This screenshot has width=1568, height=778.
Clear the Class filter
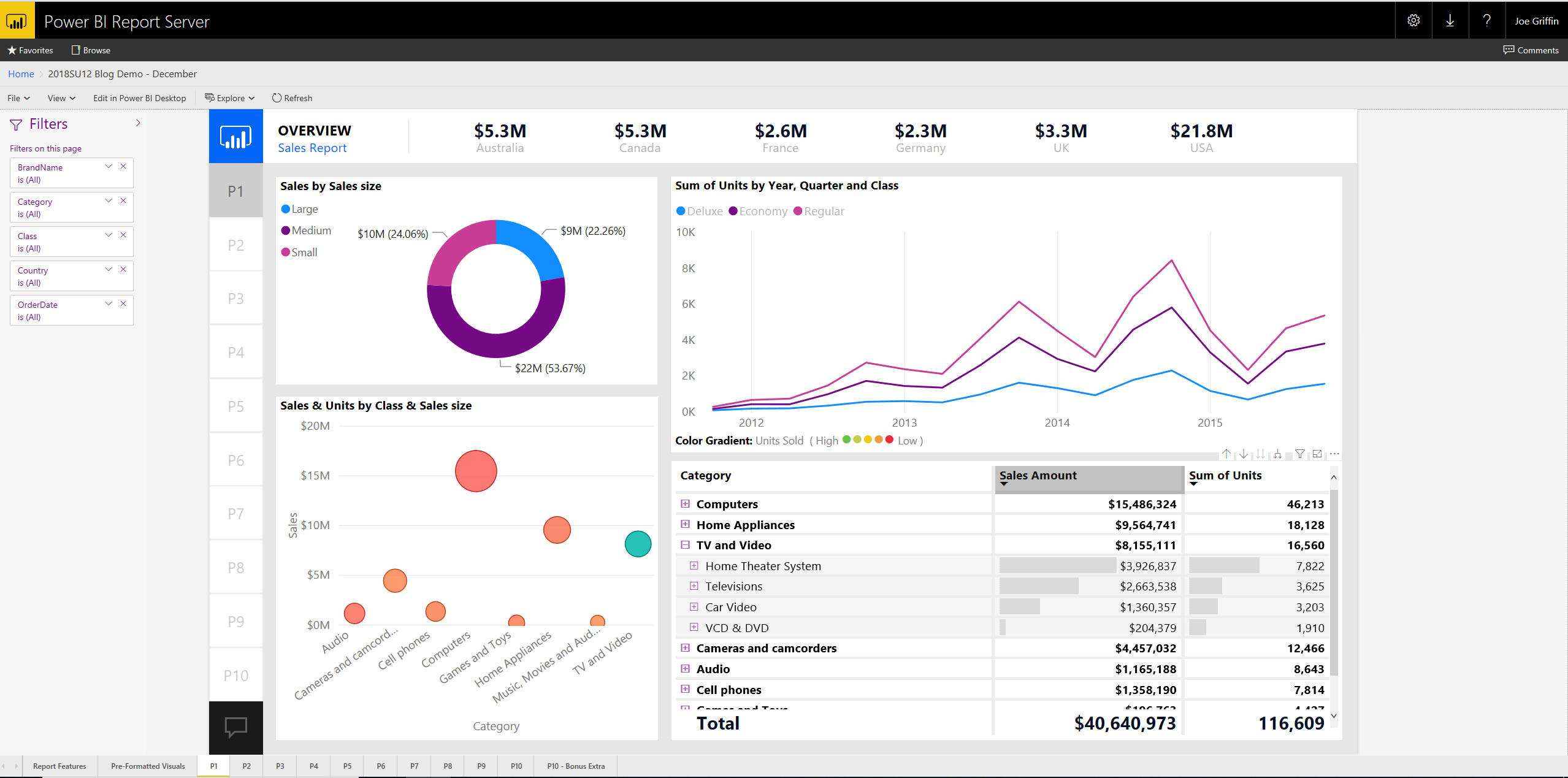[x=123, y=235]
